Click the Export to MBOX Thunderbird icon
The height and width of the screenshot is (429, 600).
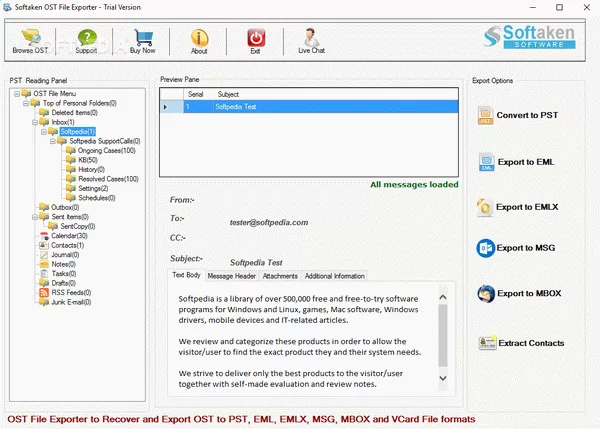click(486, 294)
